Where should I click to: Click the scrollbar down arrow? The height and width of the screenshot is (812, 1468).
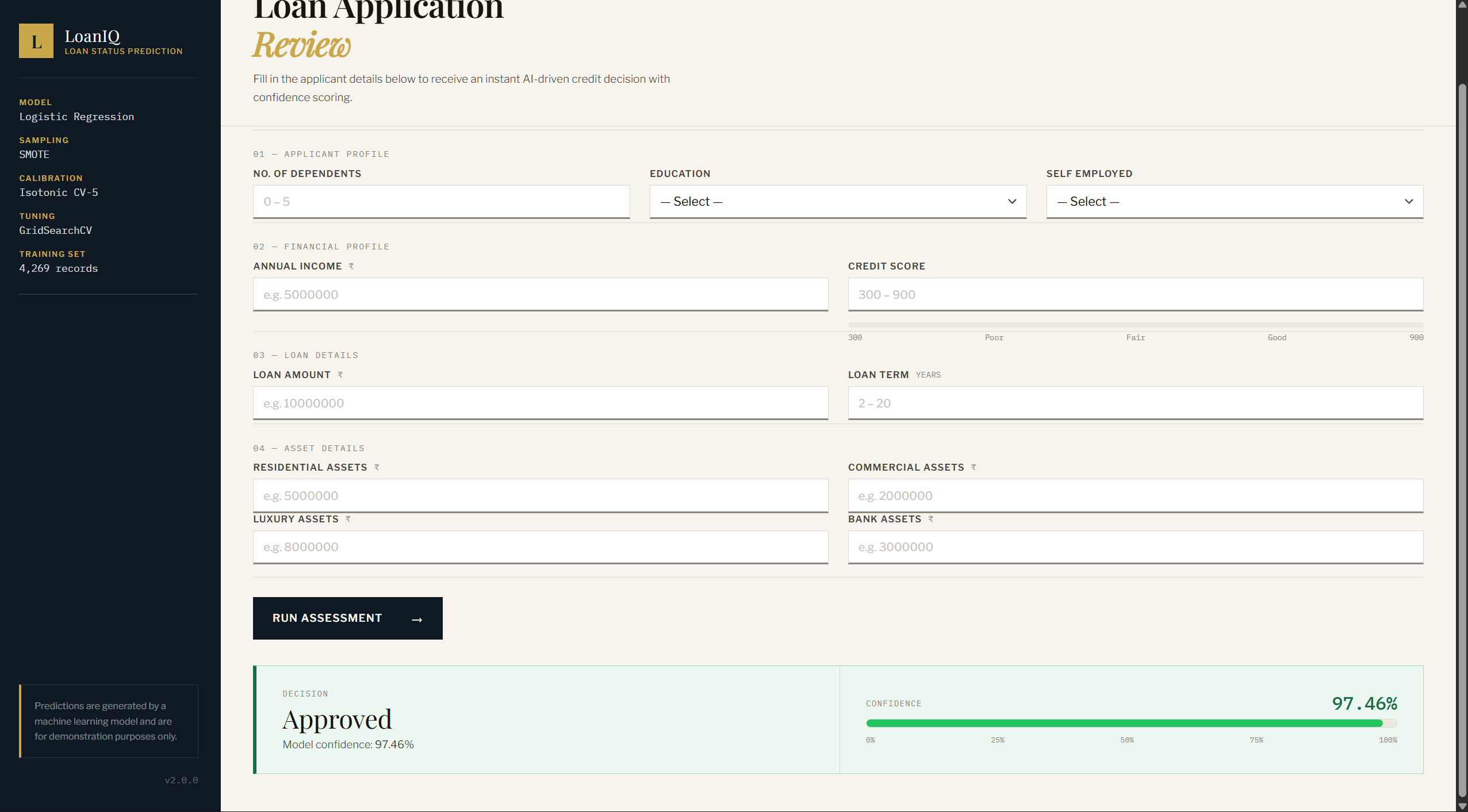pyautogui.click(x=1462, y=806)
